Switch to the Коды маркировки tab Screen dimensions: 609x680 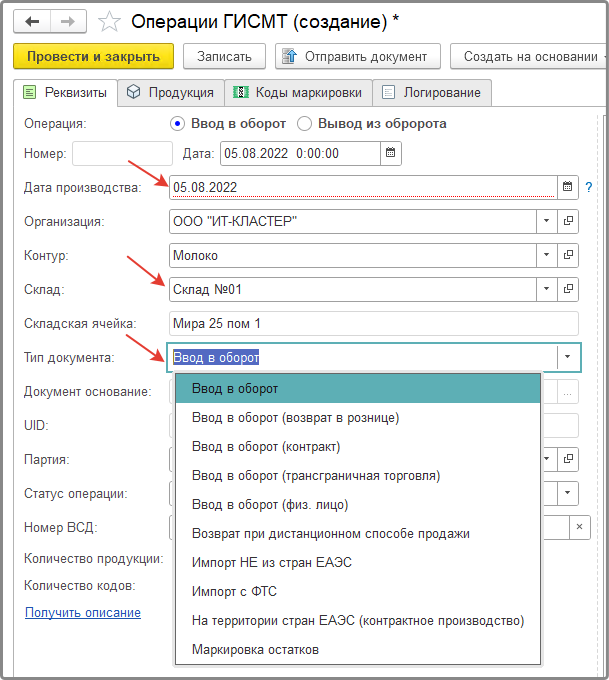(x=298, y=92)
